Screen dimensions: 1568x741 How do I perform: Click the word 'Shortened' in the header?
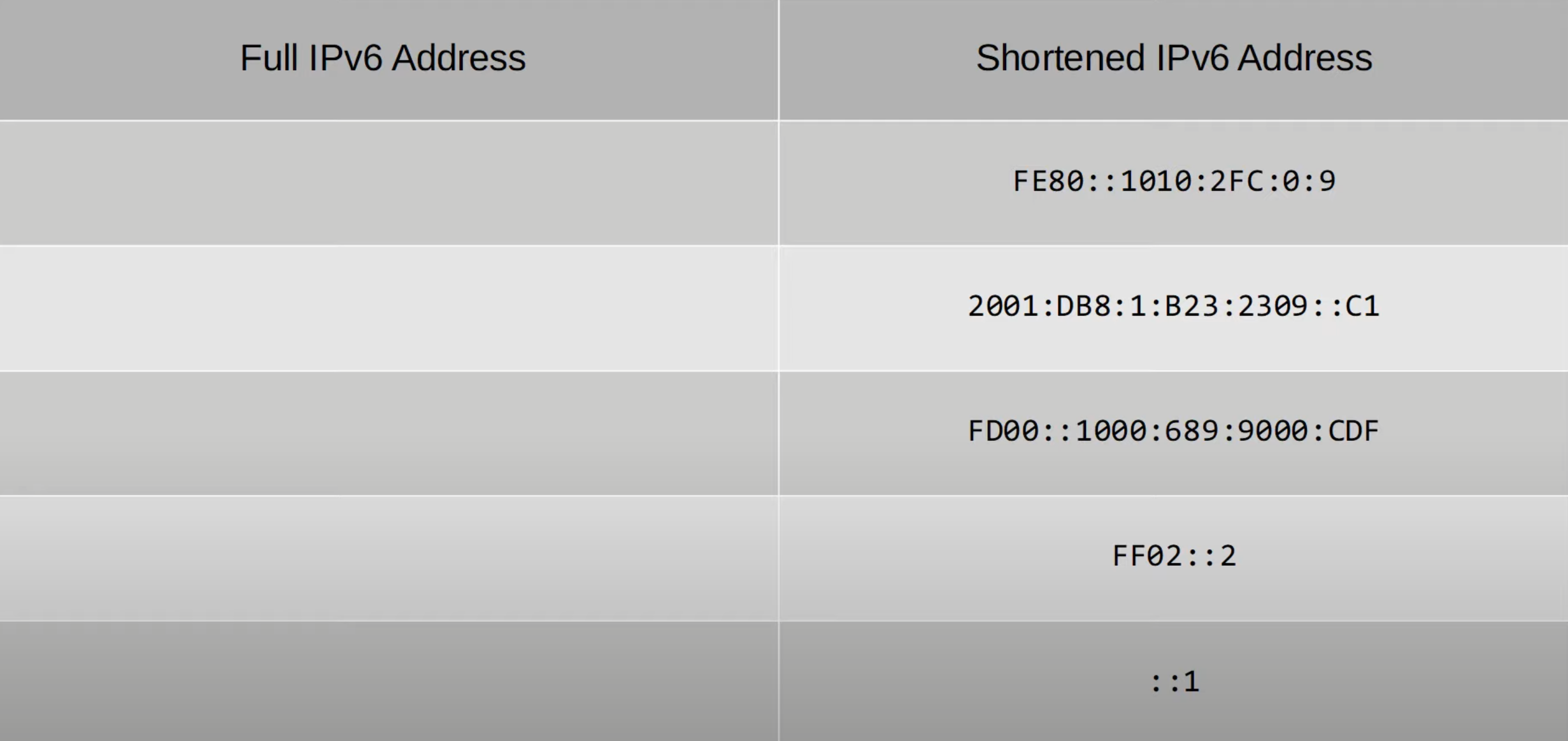coord(1060,58)
